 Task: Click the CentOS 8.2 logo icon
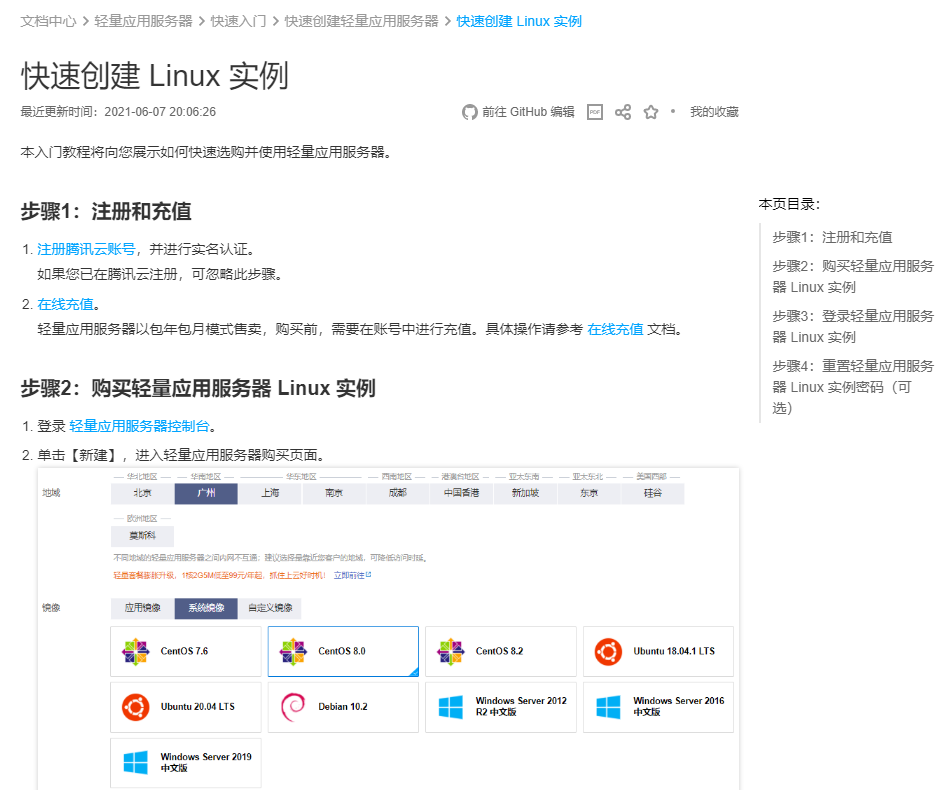coord(450,652)
